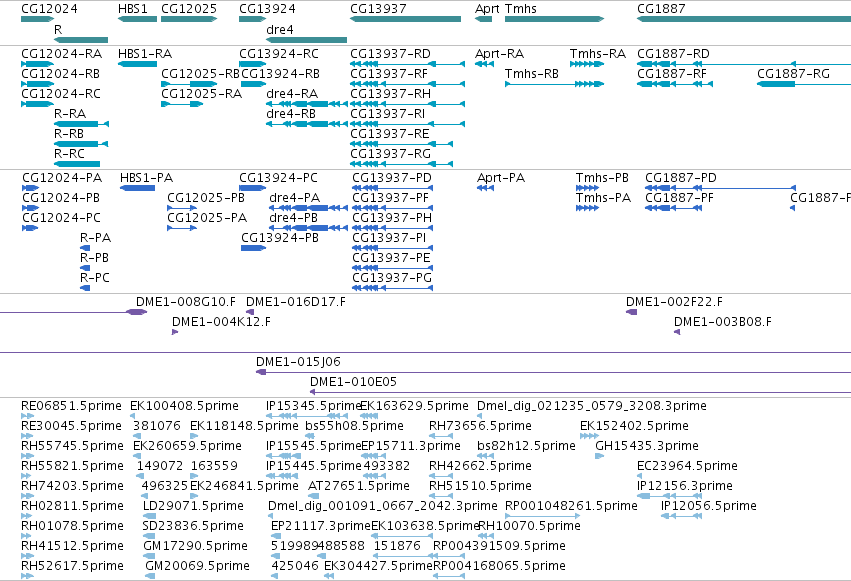Select transcript dre4-RB
Viewport: 851px width, 581px height.
(291, 114)
